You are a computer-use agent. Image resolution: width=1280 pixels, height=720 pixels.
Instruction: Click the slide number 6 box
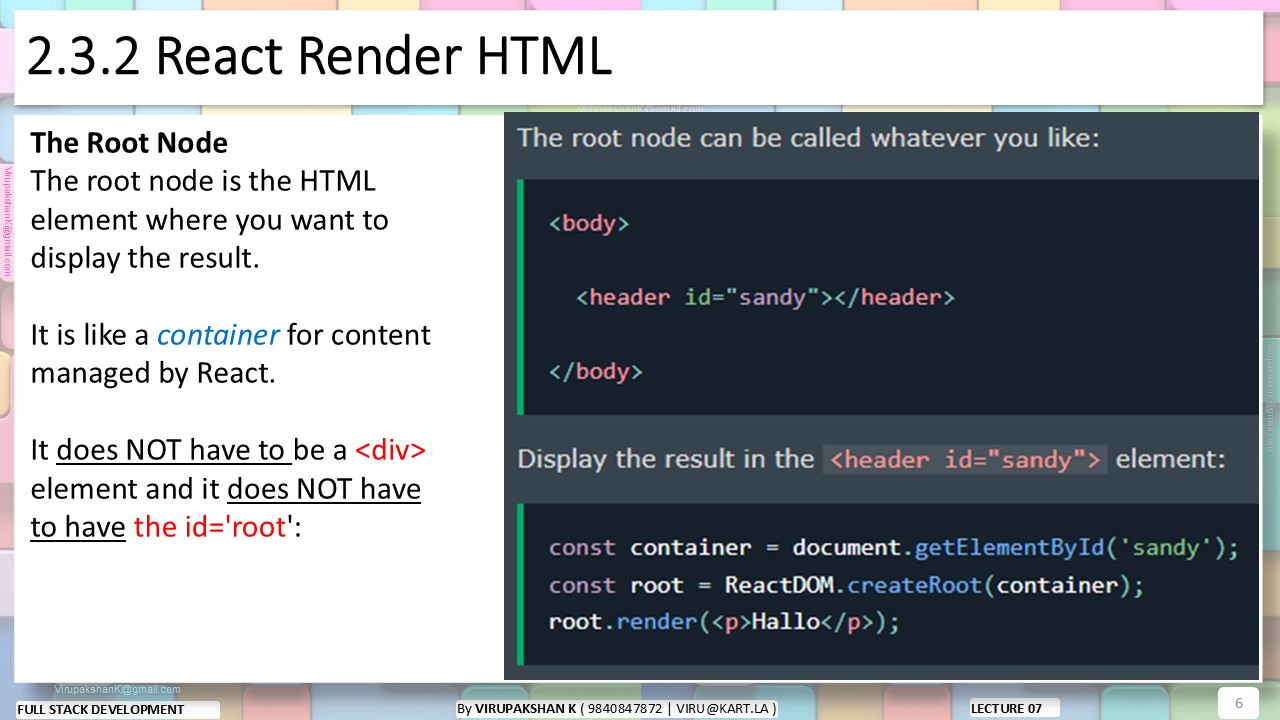[x=1238, y=702]
